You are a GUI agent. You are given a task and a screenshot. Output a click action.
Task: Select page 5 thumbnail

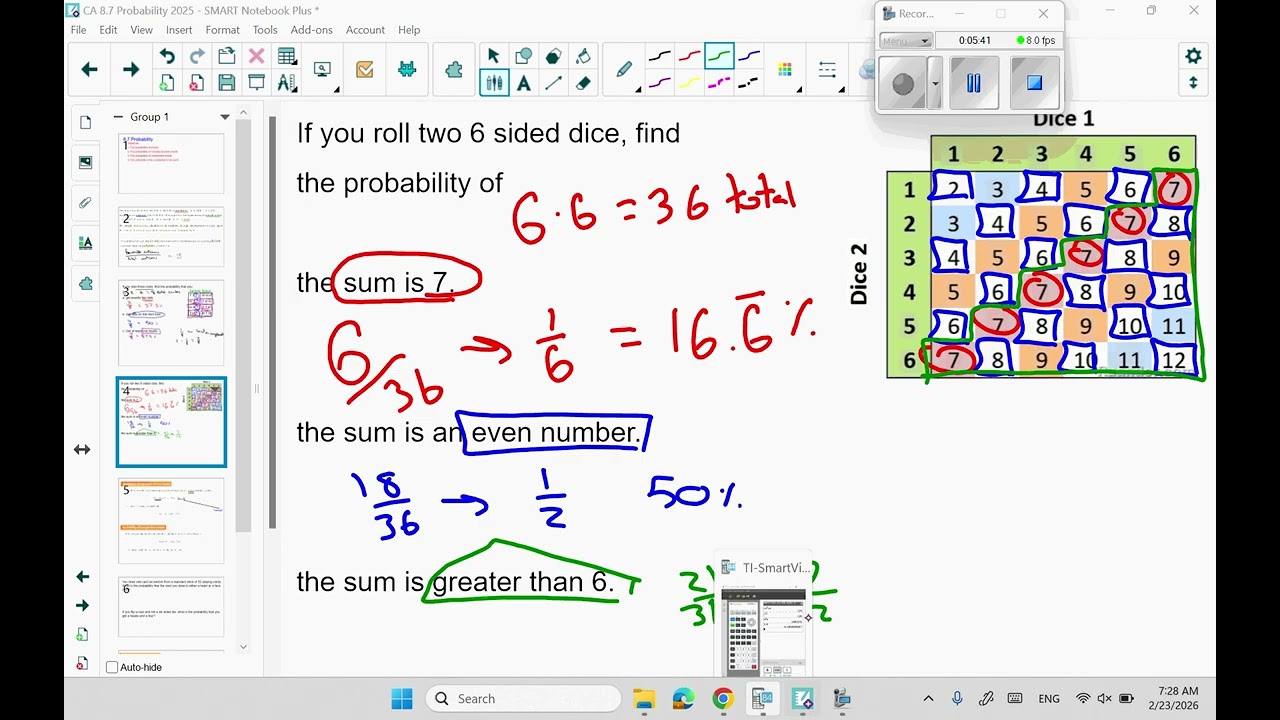tap(171, 520)
